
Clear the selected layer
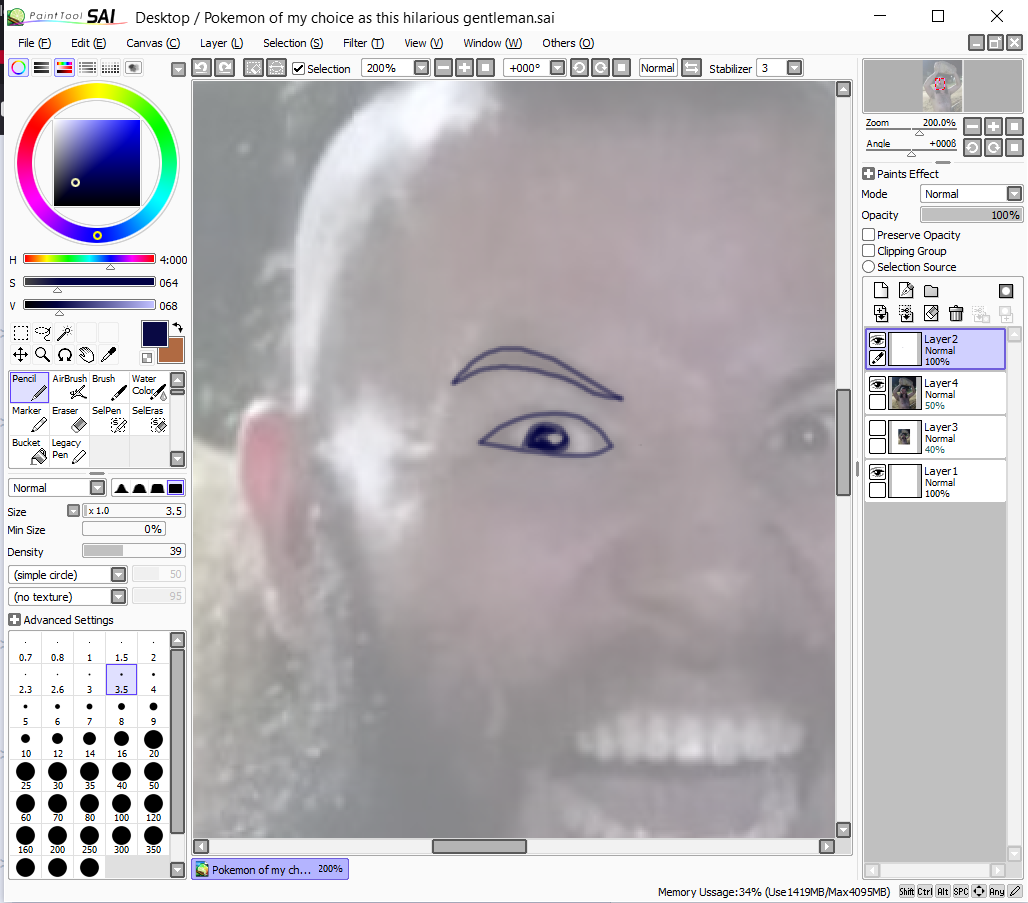[931, 313]
